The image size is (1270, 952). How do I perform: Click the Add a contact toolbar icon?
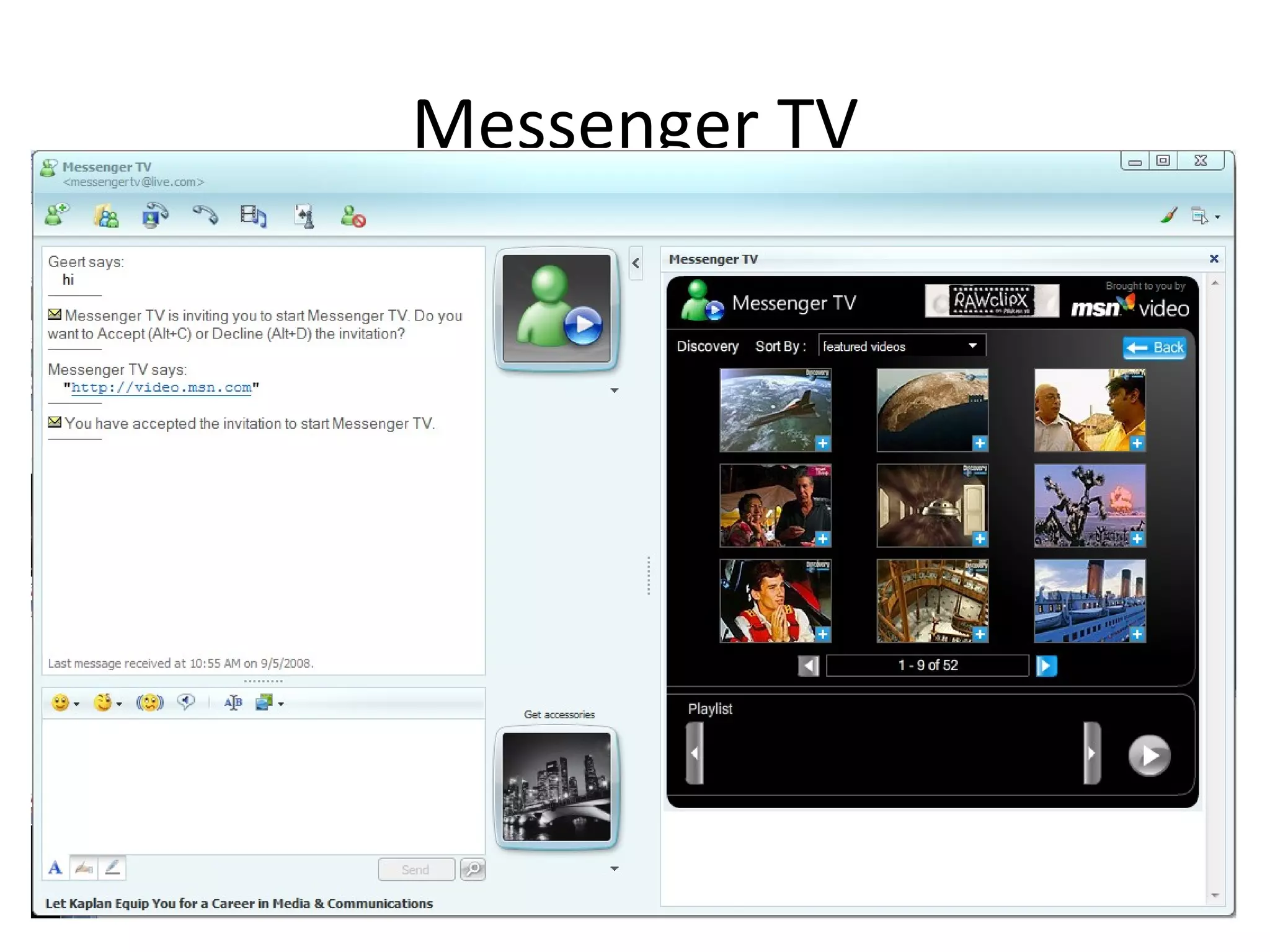57,215
